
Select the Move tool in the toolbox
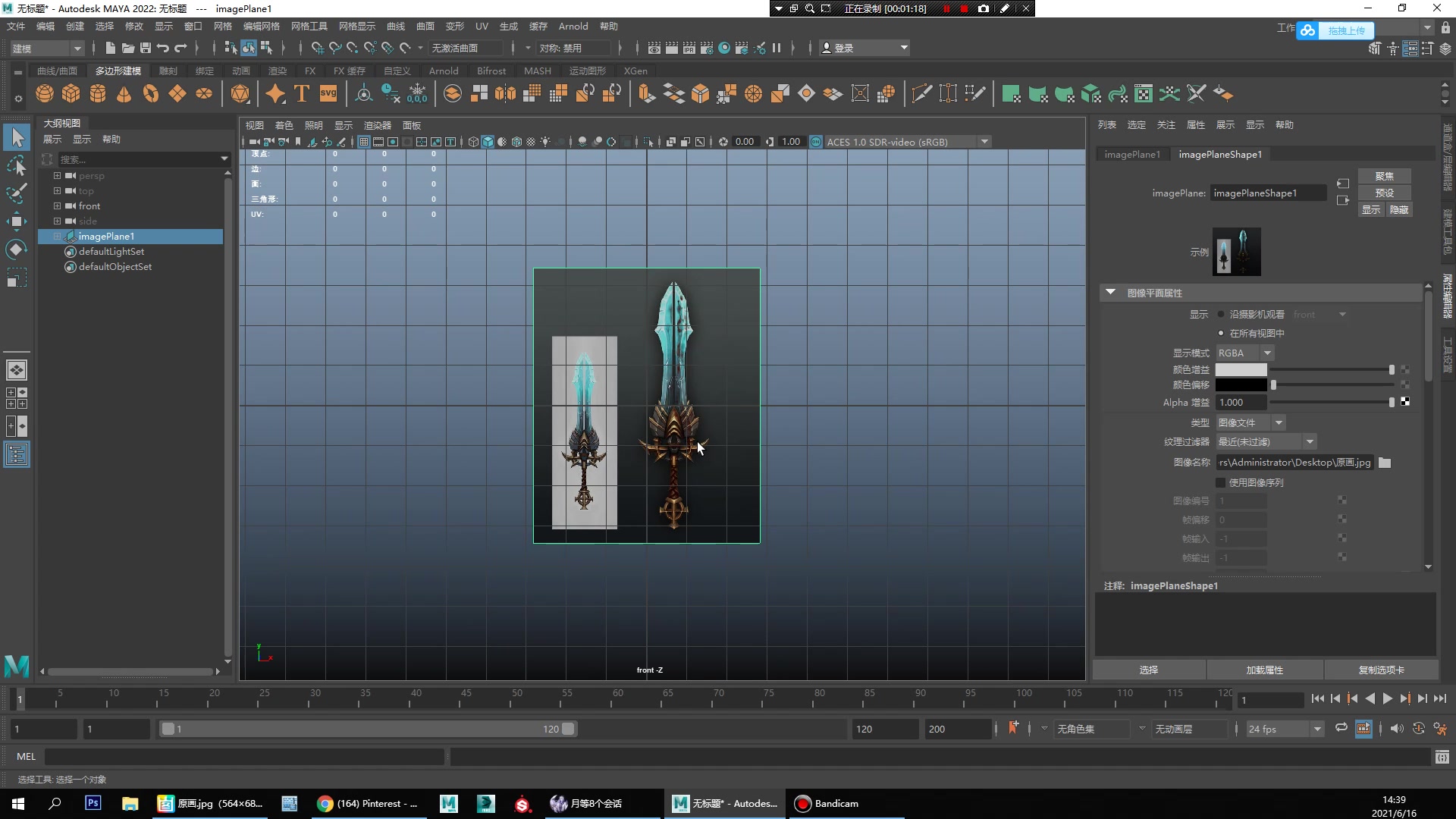point(17,221)
